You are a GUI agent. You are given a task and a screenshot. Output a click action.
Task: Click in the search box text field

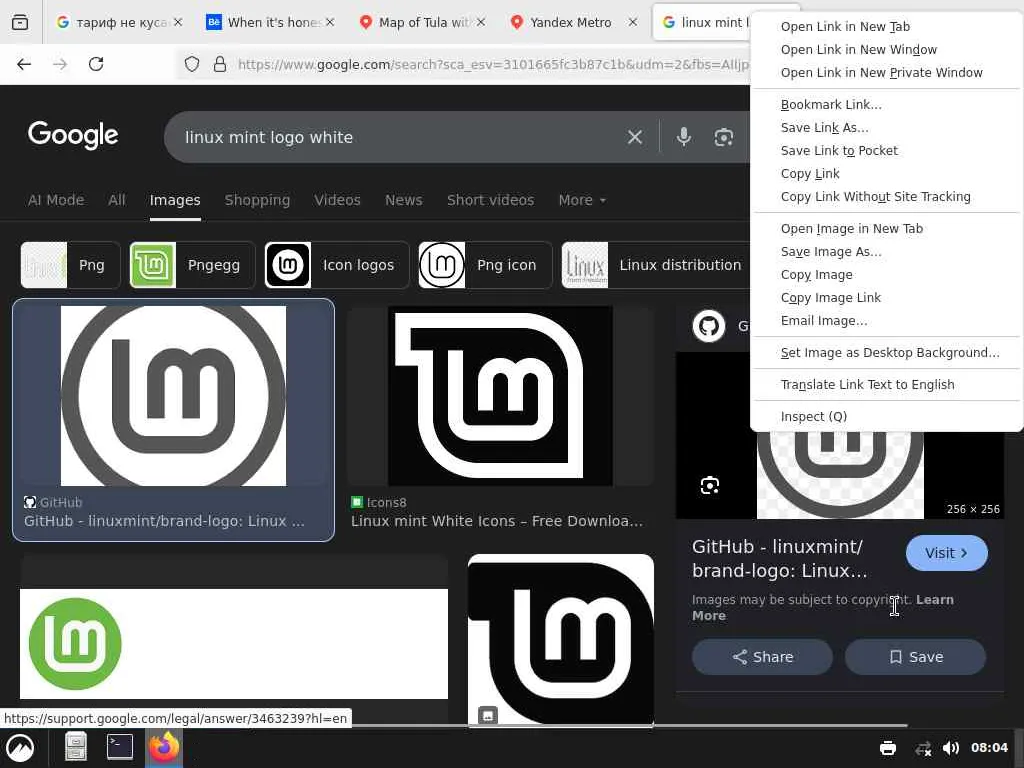398,137
